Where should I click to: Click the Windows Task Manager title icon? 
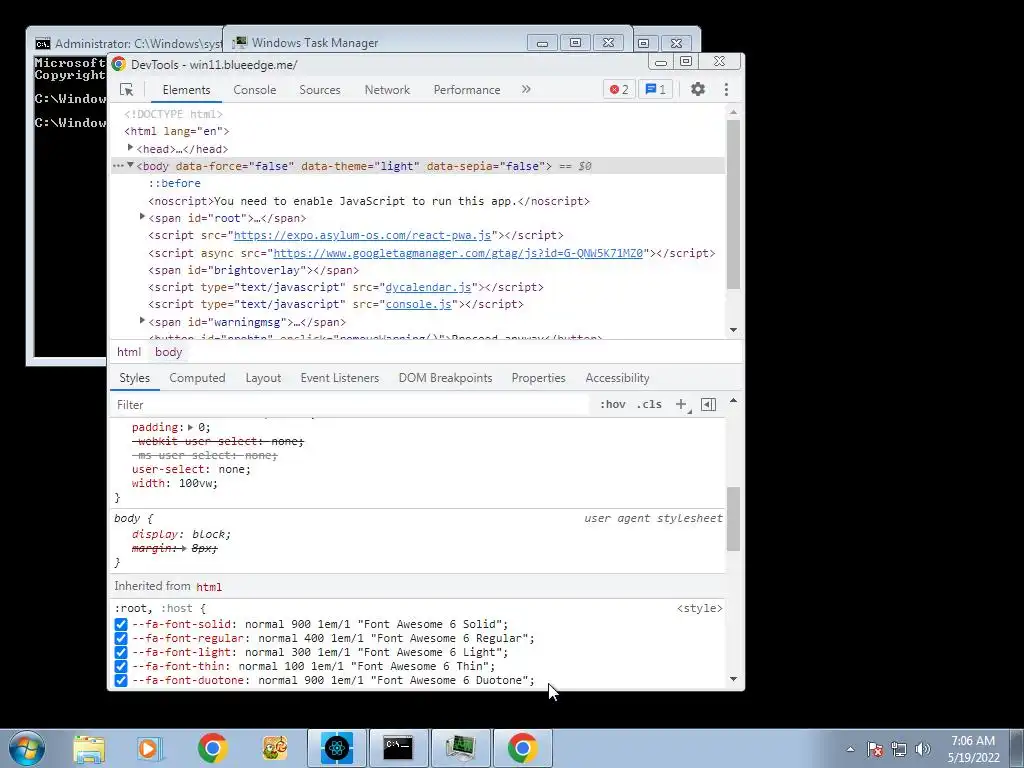tap(240, 42)
